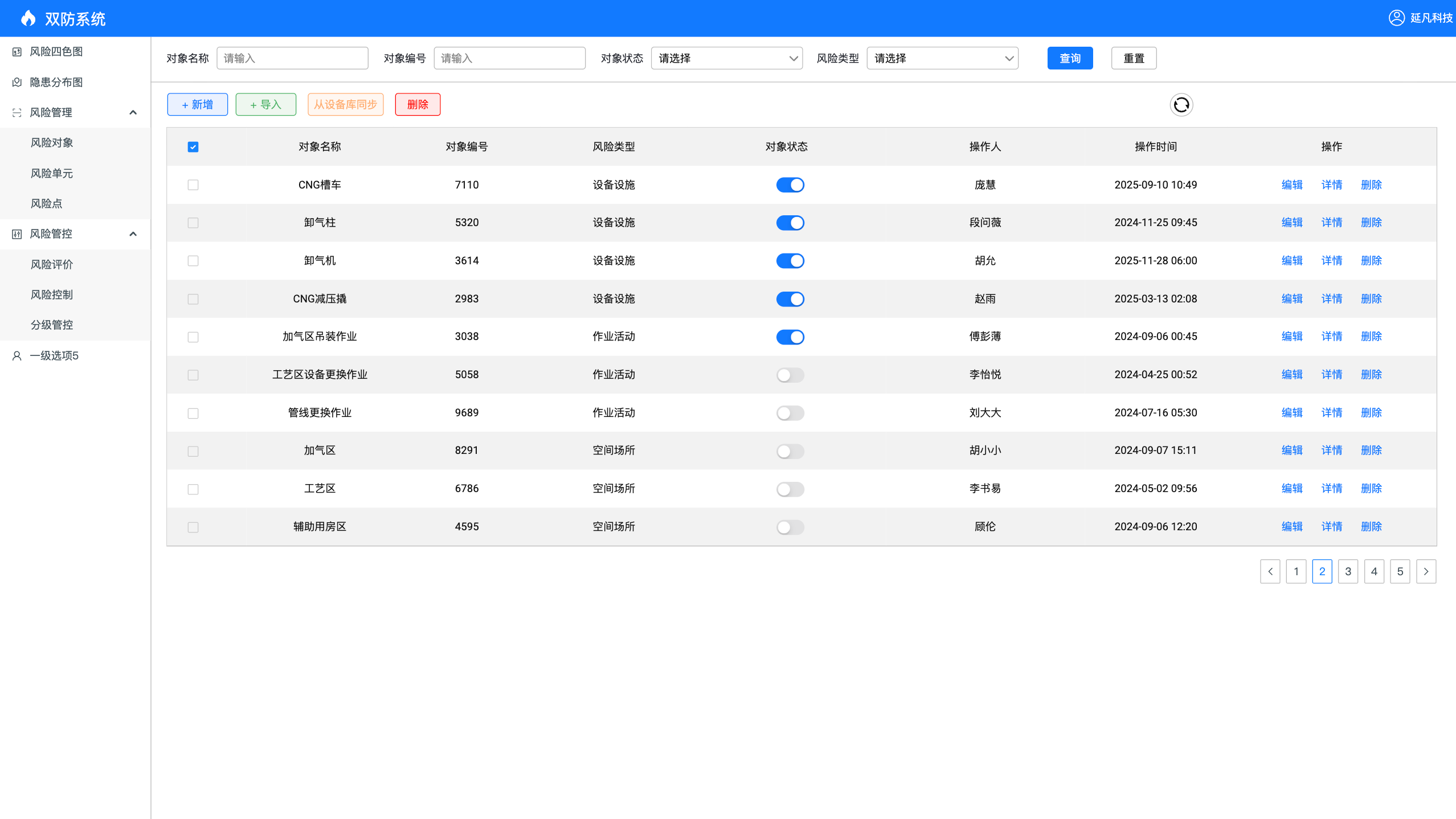Enable the 管线更换作业 status switch

[790, 413]
